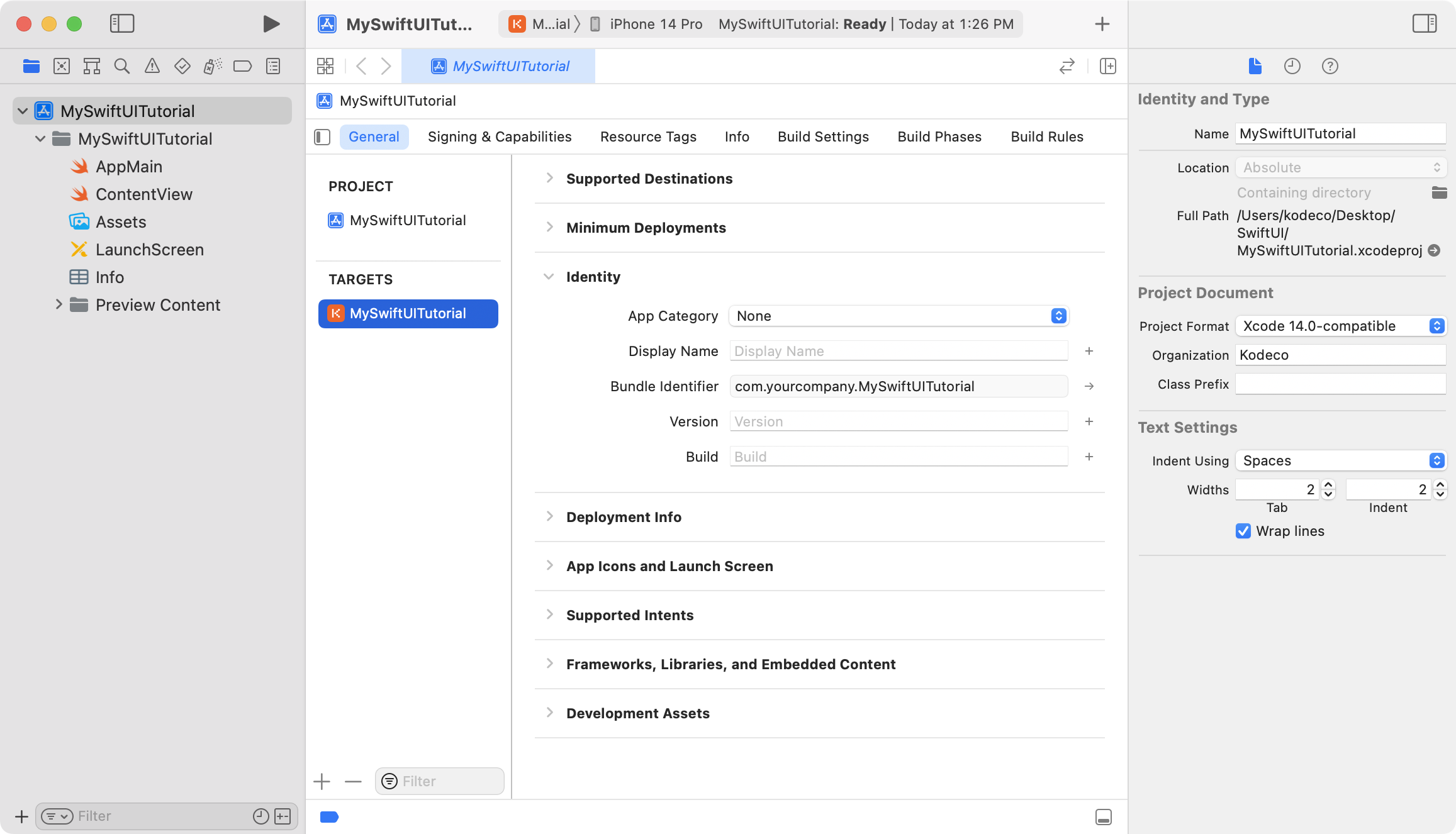This screenshot has width=1456, height=834.
Task: Toggle the left navigator sidebar
Action: coord(122,24)
